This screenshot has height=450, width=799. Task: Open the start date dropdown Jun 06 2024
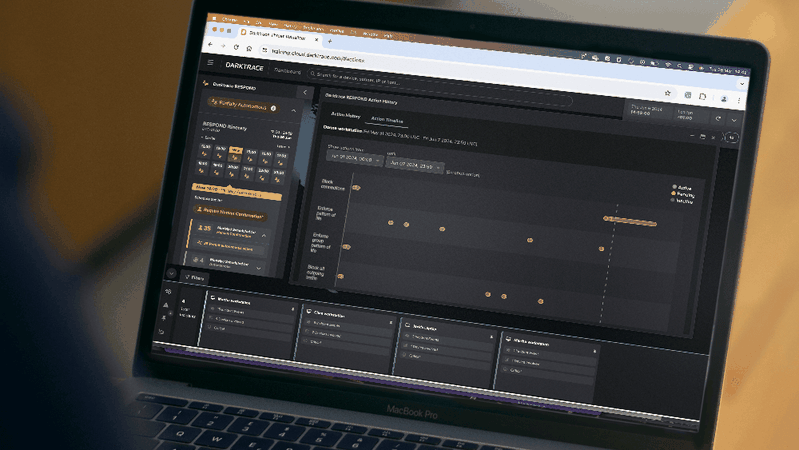pos(355,158)
